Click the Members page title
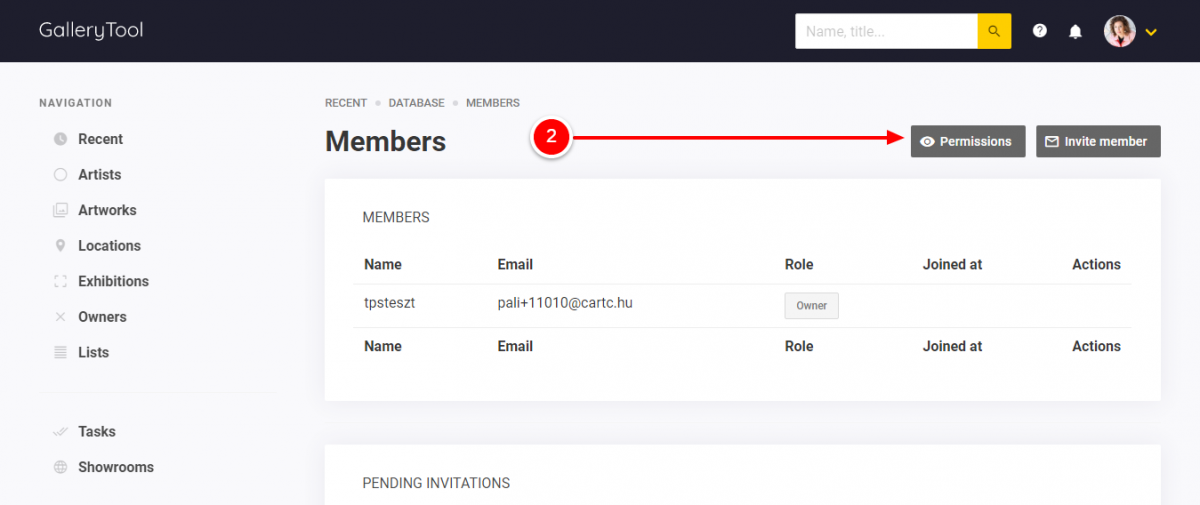Image resolution: width=1200 pixels, height=505 pixels. [x=386, y=142]
